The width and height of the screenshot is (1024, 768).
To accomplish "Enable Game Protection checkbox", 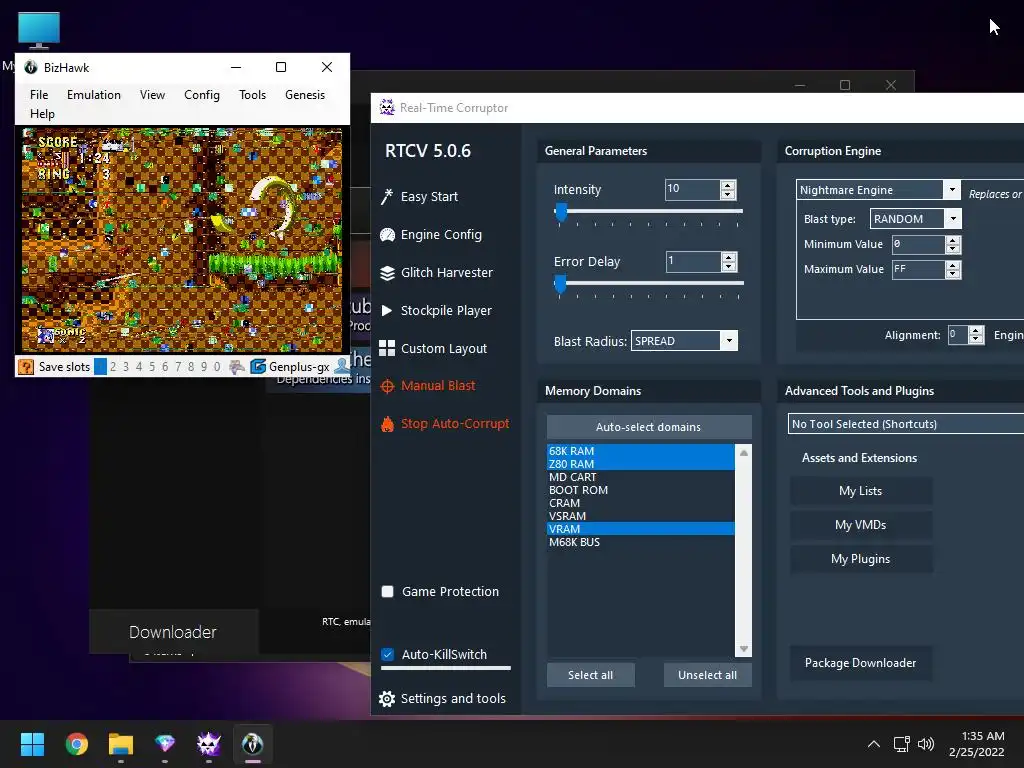I will 387,592.
